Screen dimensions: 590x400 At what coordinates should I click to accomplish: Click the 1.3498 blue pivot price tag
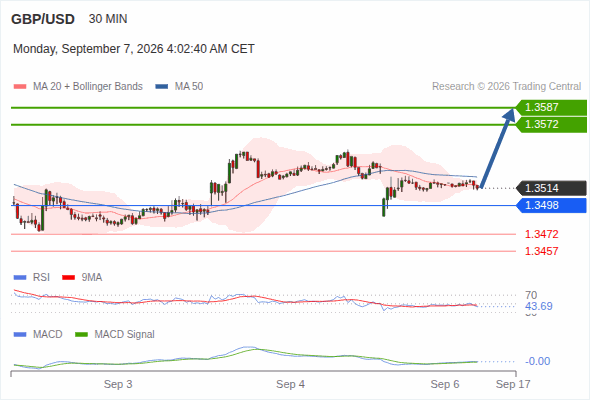coord(551,205)
